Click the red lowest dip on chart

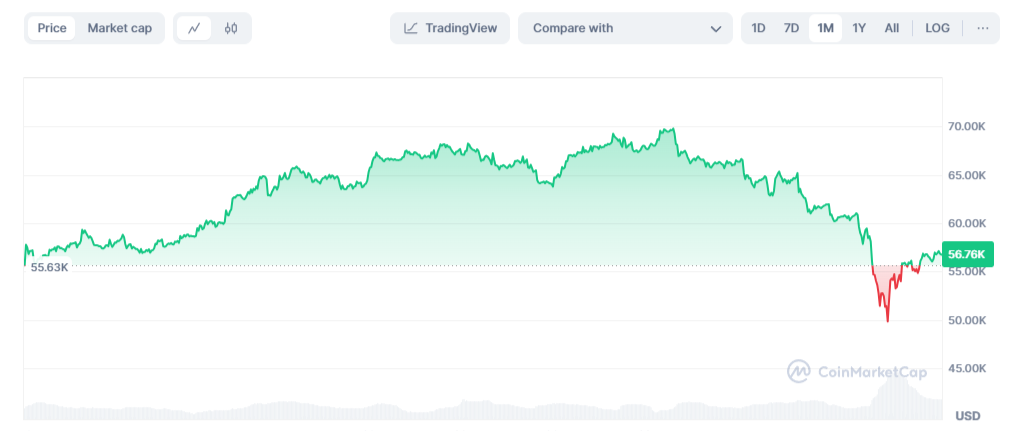point(887,318)
